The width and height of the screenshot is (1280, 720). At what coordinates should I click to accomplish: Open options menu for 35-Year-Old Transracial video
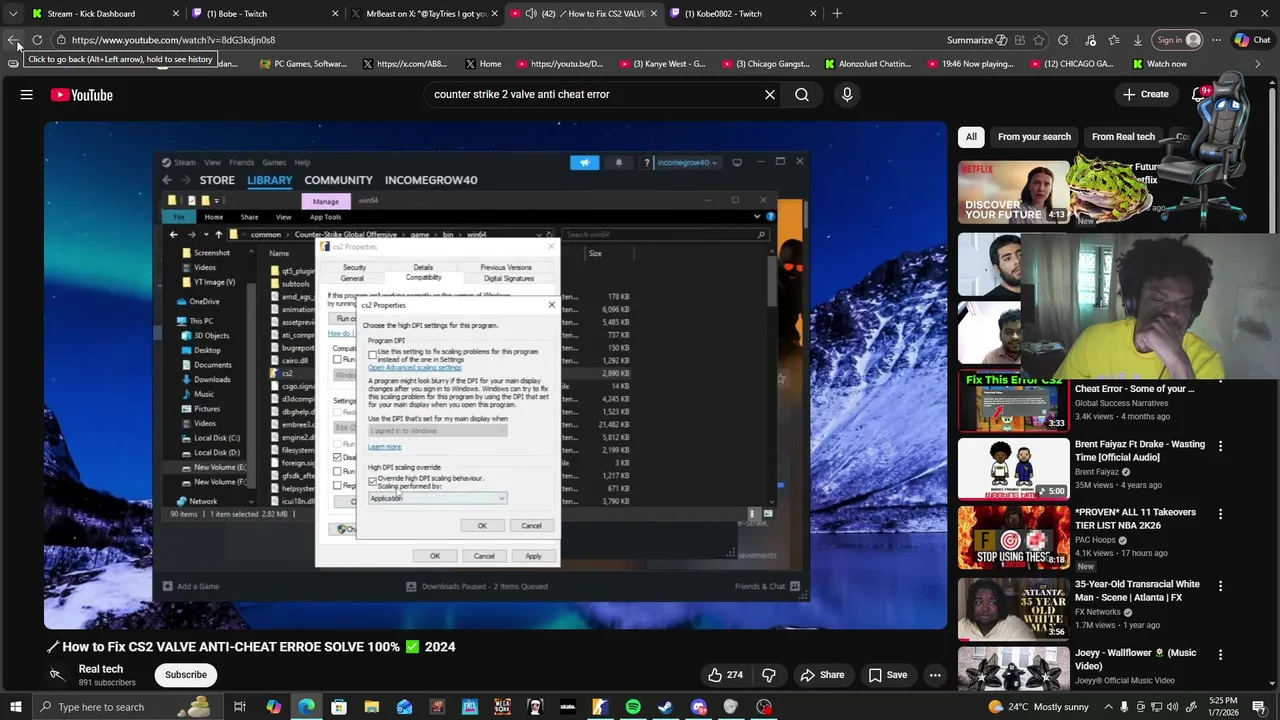(1220, 586)
